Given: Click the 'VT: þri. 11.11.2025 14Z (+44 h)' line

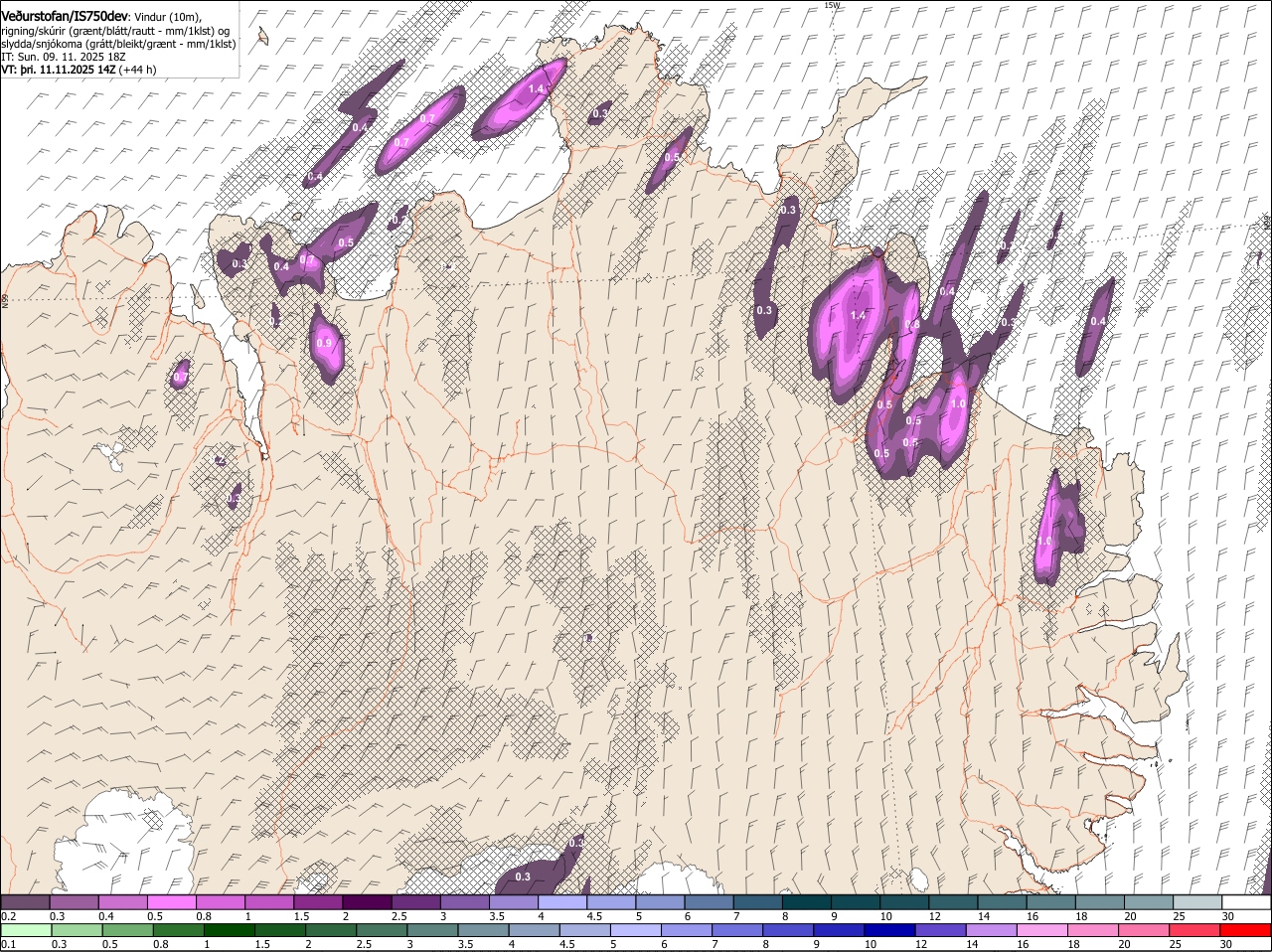Looking at the screenshot, I should [79, 71].
